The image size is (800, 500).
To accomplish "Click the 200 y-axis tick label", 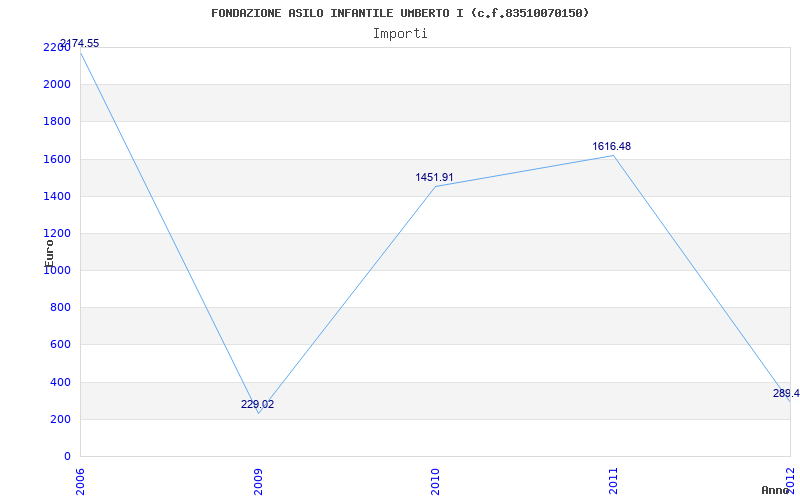I will (x=60, y=419).
